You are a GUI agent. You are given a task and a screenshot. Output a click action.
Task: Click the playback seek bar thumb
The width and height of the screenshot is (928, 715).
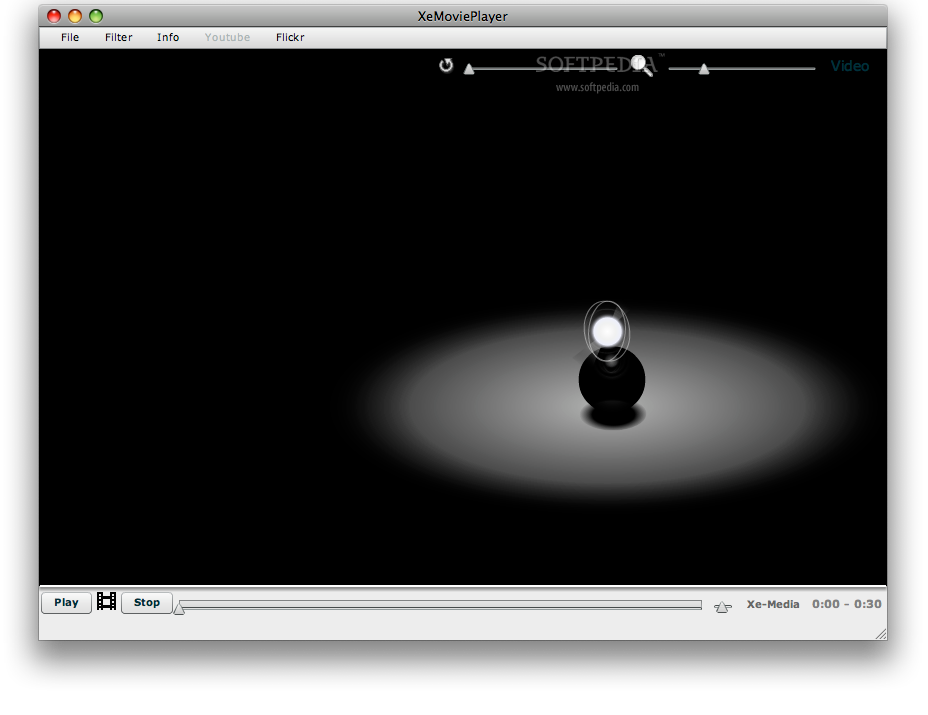(x=179, y=608)
